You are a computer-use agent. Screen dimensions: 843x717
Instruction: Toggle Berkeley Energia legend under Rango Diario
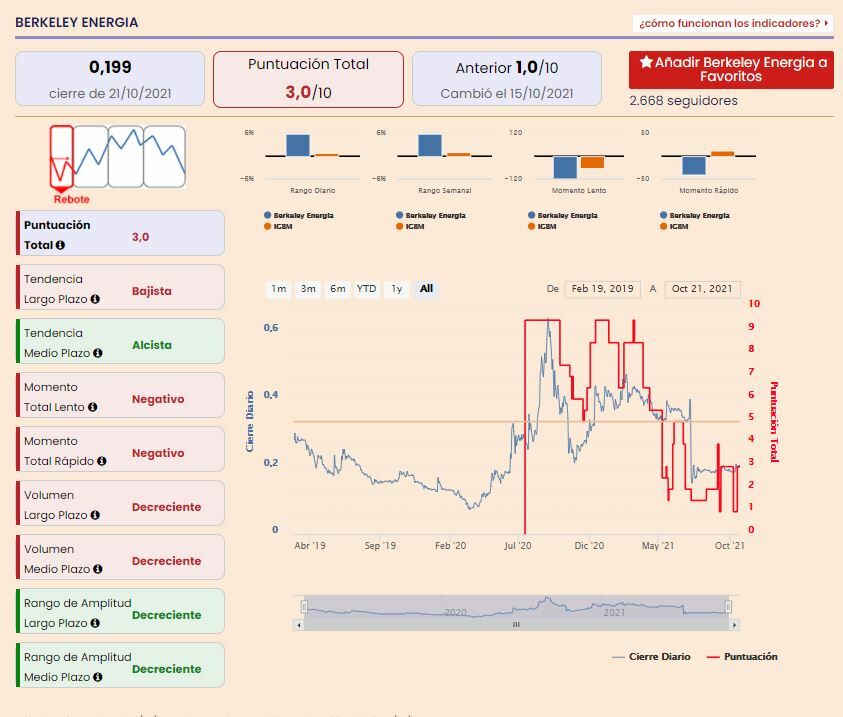(x=299, y=216)
